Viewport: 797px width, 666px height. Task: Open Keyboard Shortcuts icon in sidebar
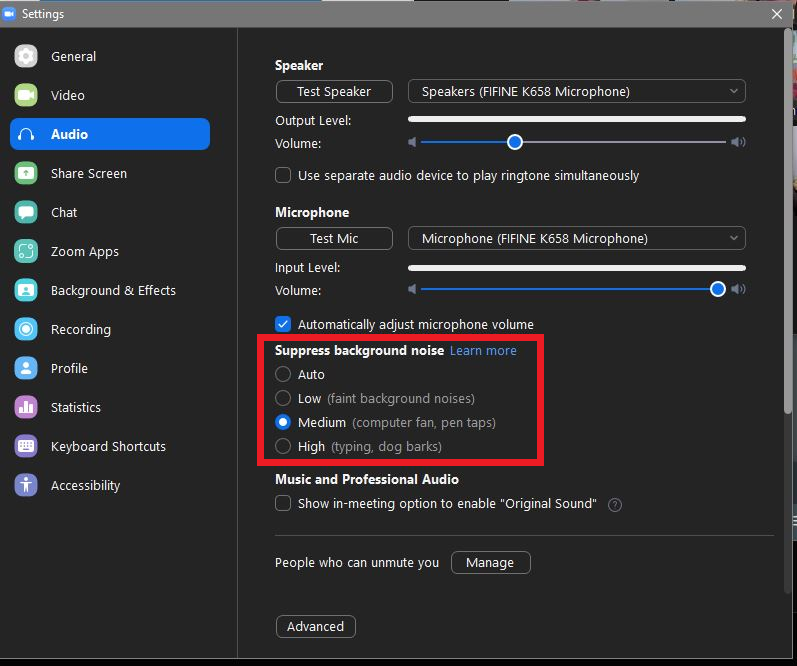click(x=26, y=447)
